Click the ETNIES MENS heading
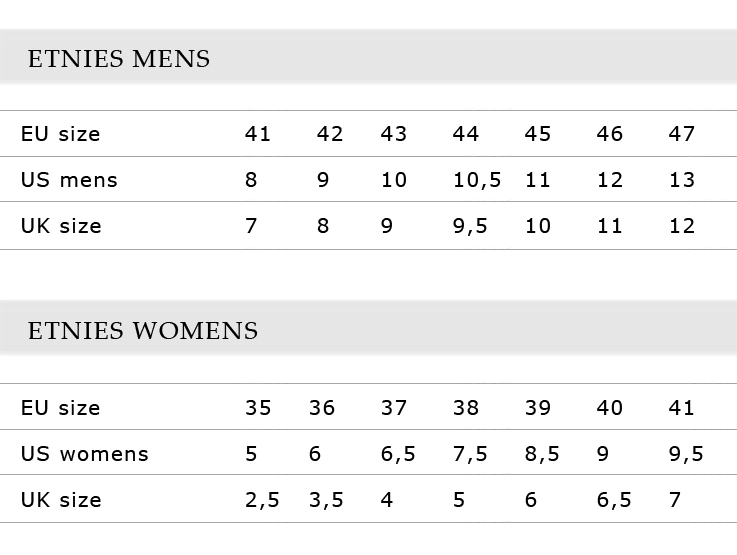 pos(119,59)
